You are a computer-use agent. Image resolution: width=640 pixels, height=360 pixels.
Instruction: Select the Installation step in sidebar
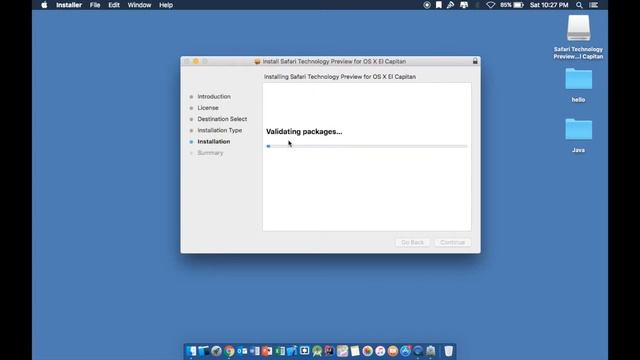tap(213, 141)
